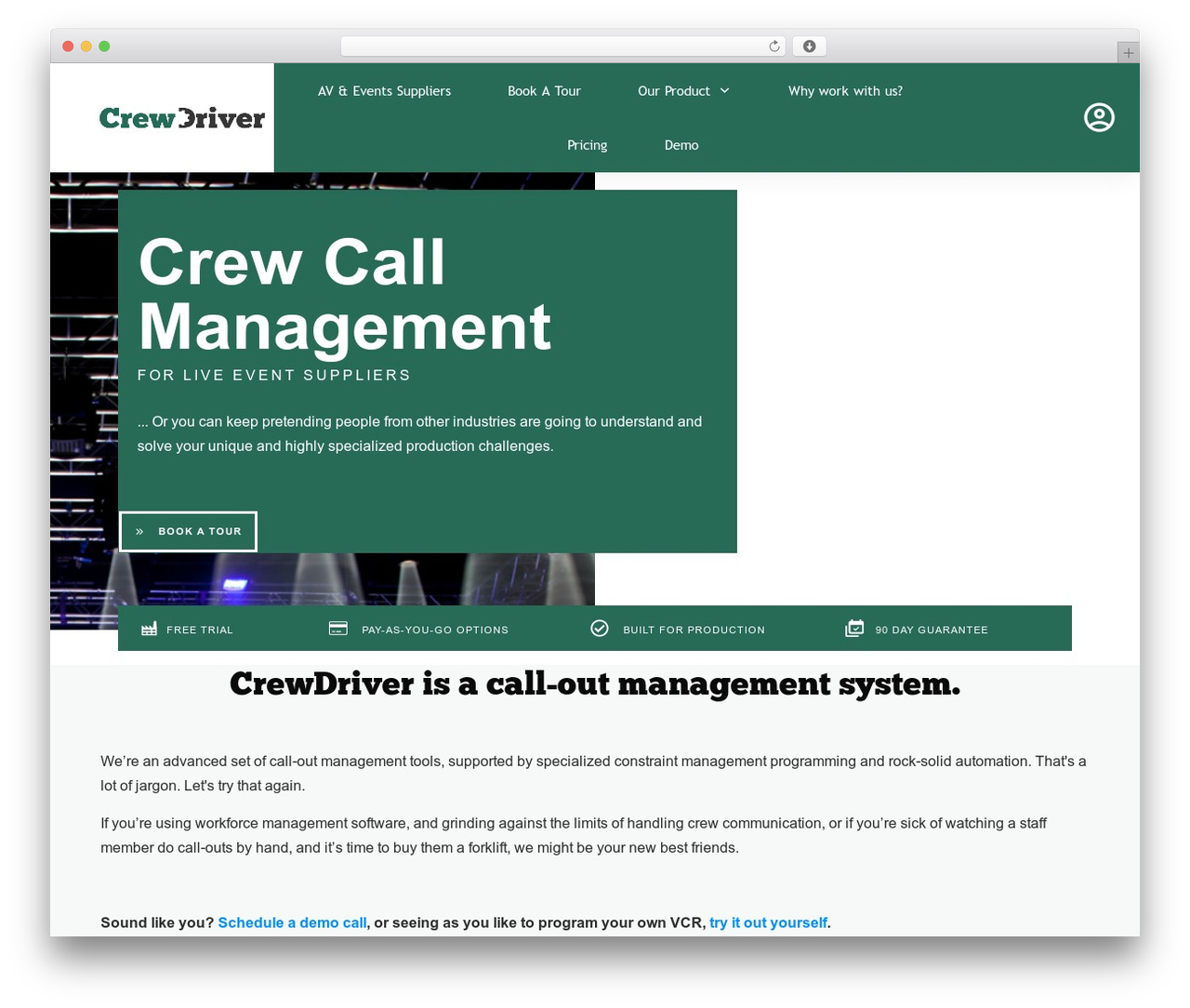Open the user account profile icon

pyautogui.click(x=1099, y=117)
